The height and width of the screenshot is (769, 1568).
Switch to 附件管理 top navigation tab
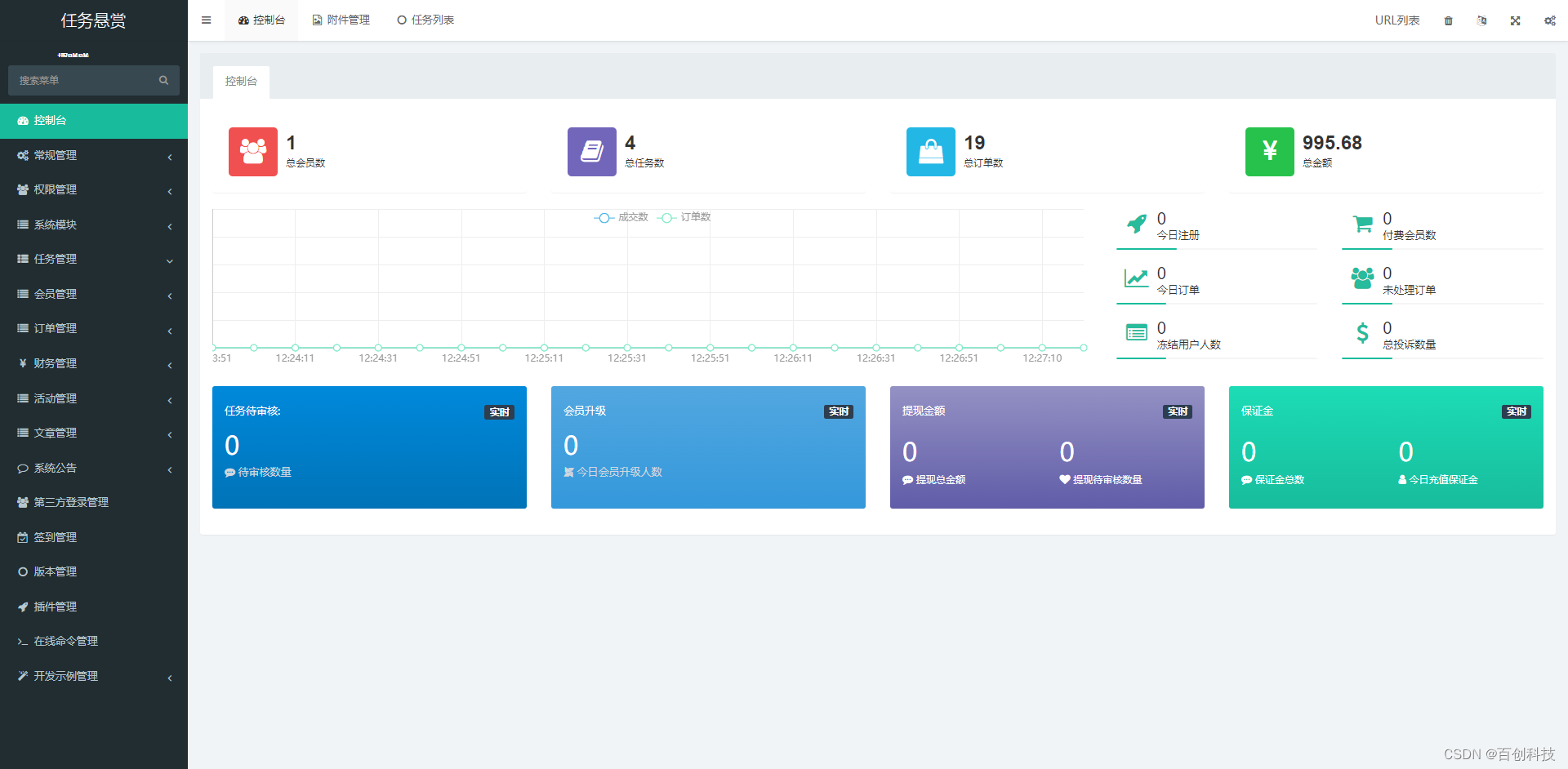341,20
